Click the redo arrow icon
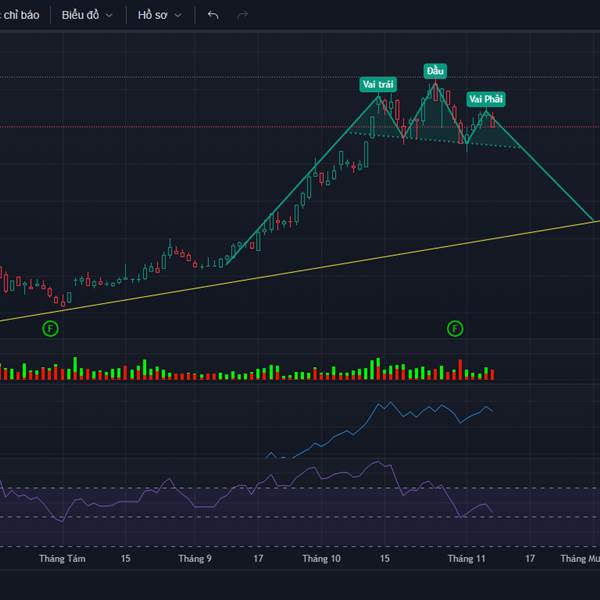The height and width of the screenshot is (600, 600). [242, 15]
